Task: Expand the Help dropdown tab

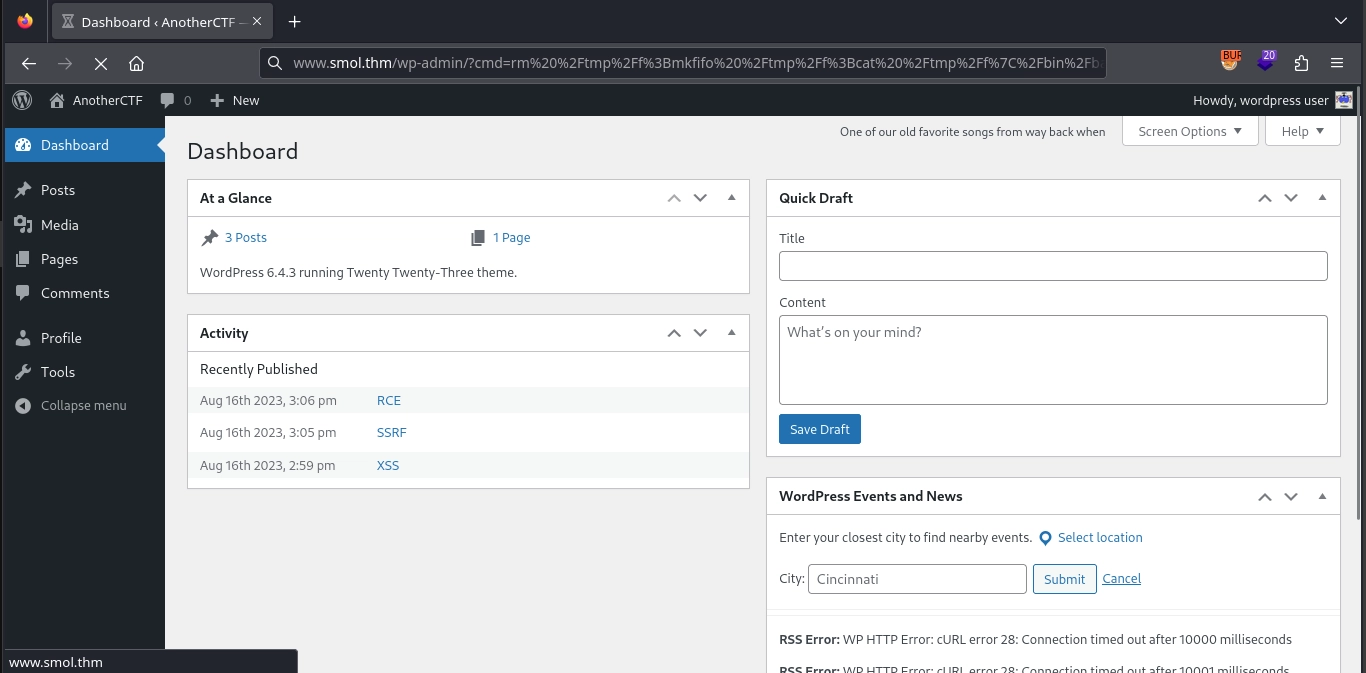Action: click(1302, 131)
